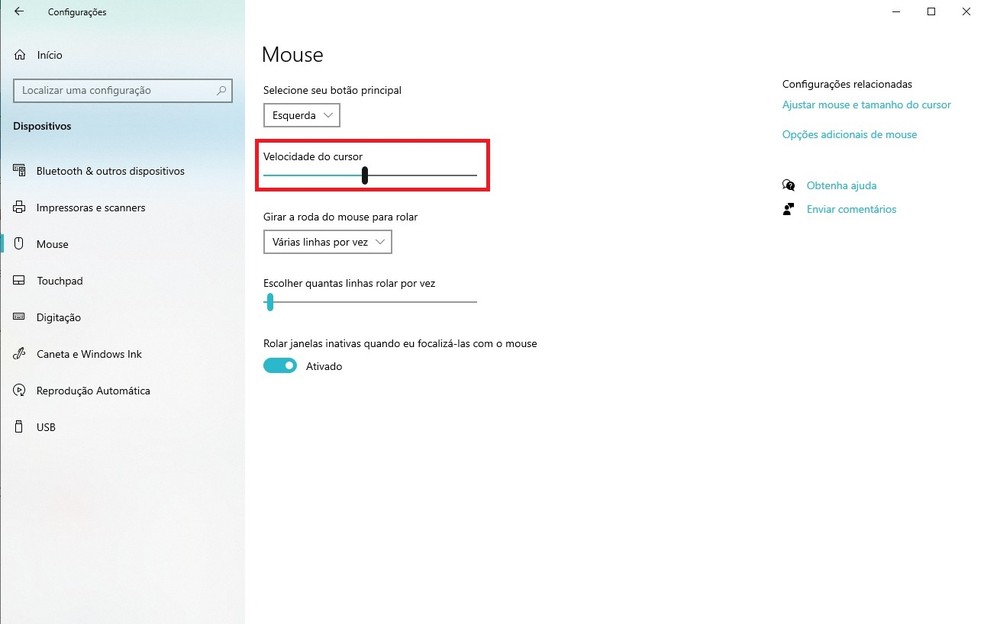Open the Touchpad settings page
The height and width of the screenshot is (624, 984).
pos(59,281)
